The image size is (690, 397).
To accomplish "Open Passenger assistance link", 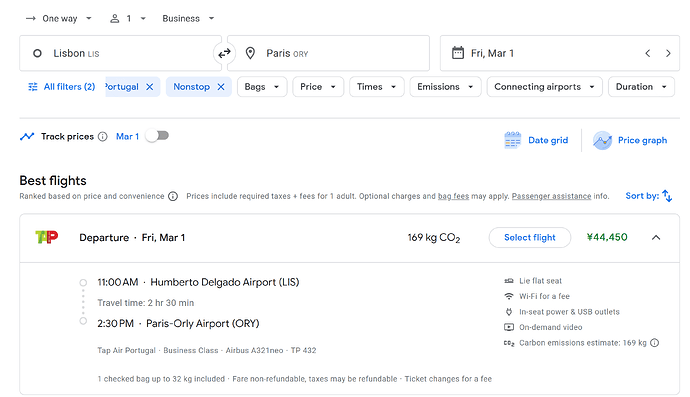I will coord(551,196).
